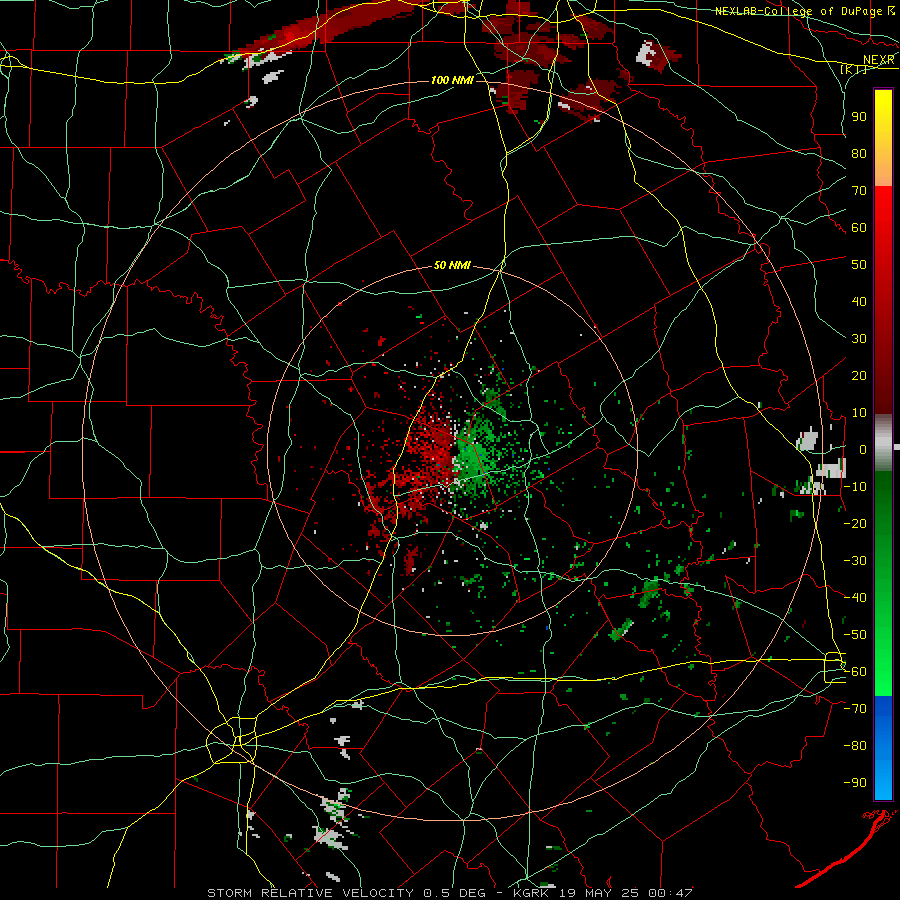Select the -10 value on the velocity scale
The image size is (900, 900).
[855, 487]
